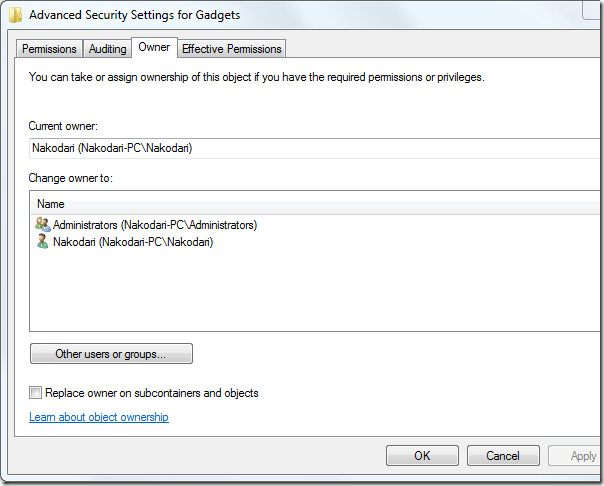Go to Effective Permissions tab
The width and height of the screenshot is (604, 486).
(232, 49)
